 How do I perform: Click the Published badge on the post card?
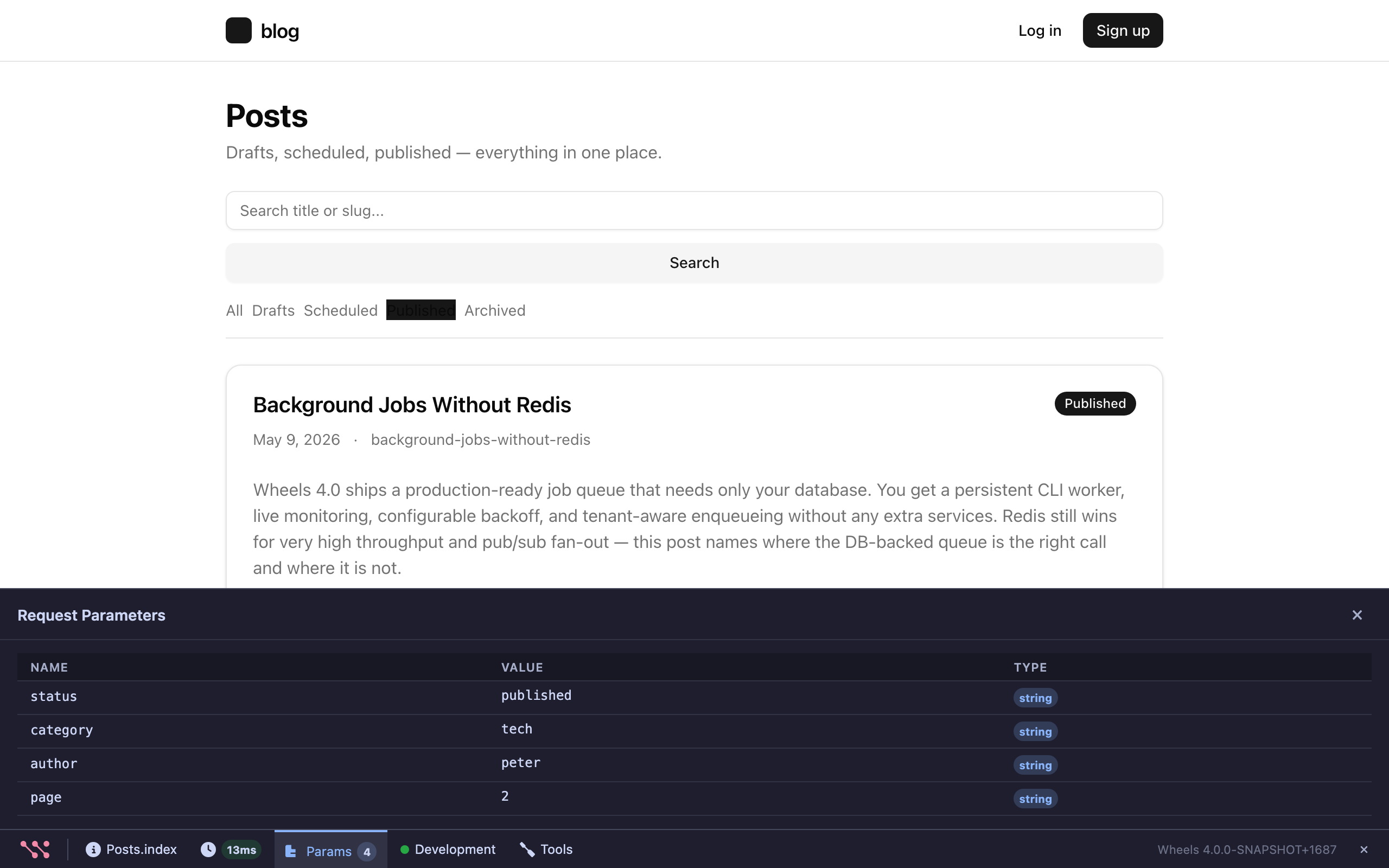[x=1095, y=404]
